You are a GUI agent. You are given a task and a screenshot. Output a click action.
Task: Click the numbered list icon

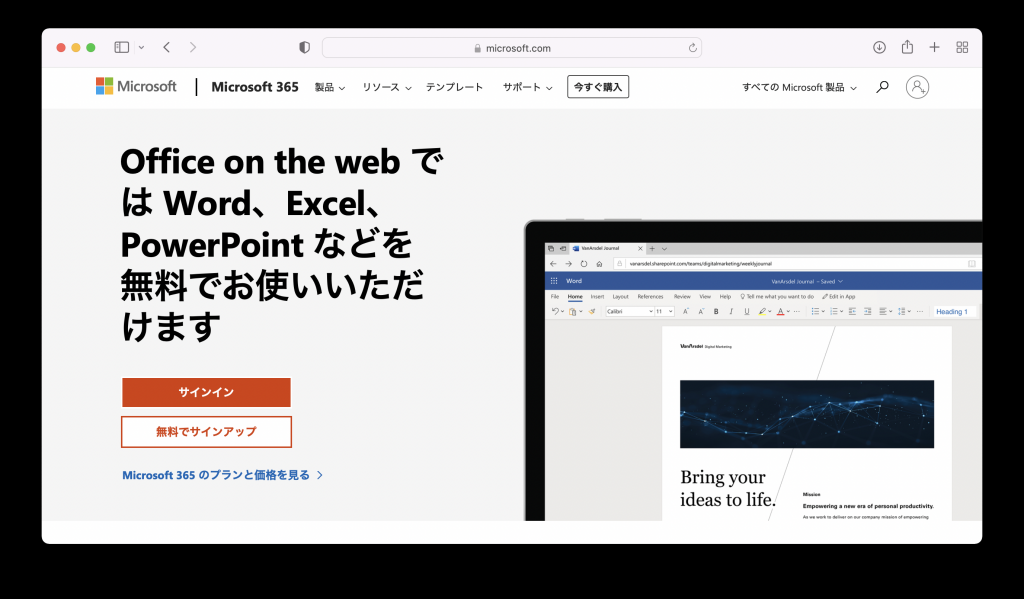(836, 311)
